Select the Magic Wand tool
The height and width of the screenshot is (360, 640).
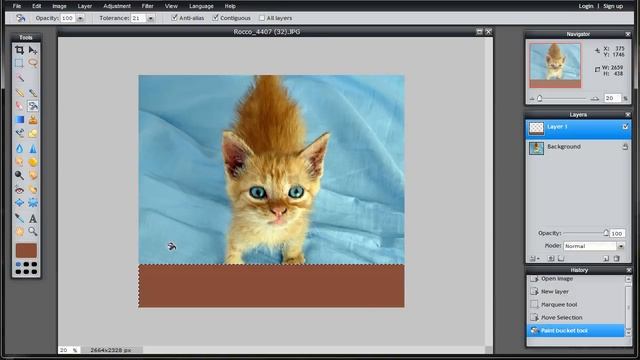pos(19,78)
